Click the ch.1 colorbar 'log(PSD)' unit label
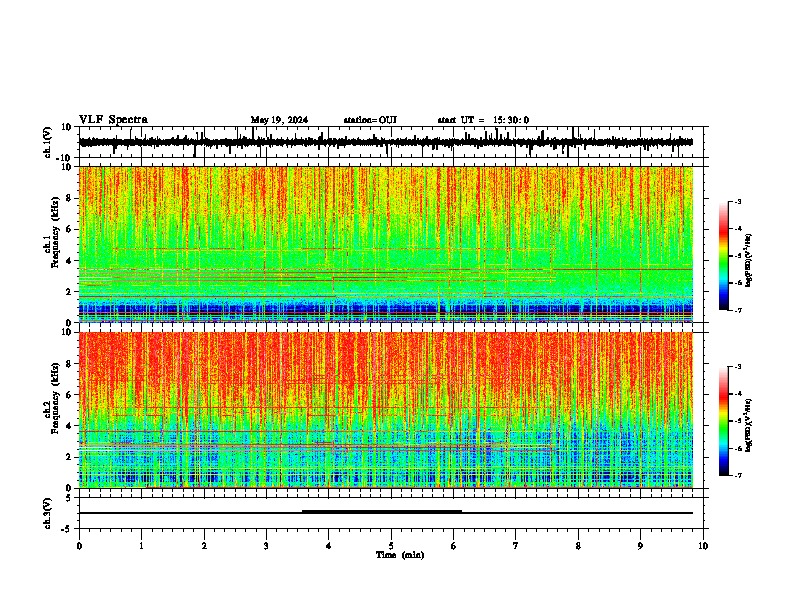This screenshot has width=792, height=612. pos(749,261)
